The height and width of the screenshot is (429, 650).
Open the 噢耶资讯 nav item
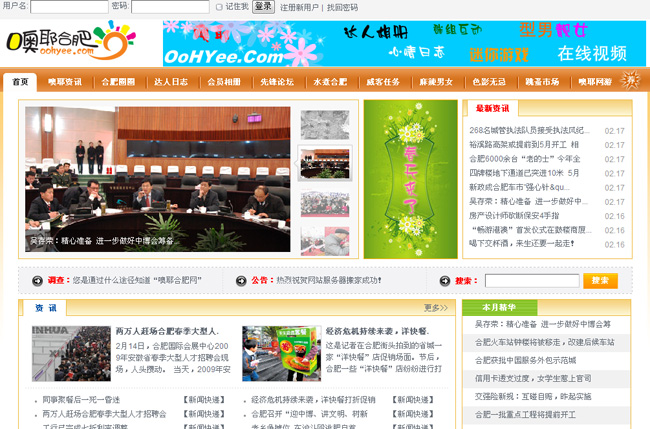(x=65, y=82)
